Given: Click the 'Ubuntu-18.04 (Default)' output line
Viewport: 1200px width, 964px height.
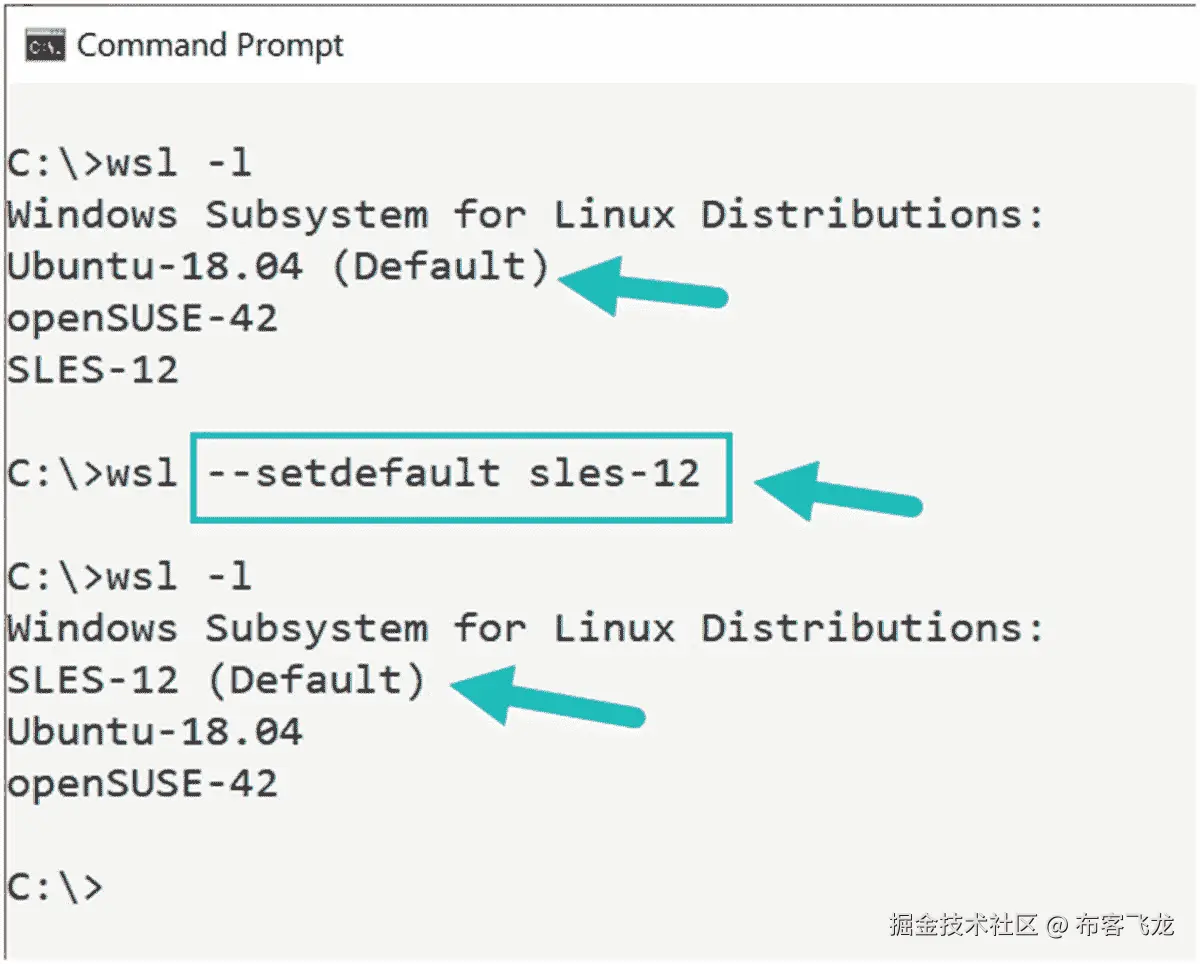Looking at the screenshot, I should click(279, 267).
